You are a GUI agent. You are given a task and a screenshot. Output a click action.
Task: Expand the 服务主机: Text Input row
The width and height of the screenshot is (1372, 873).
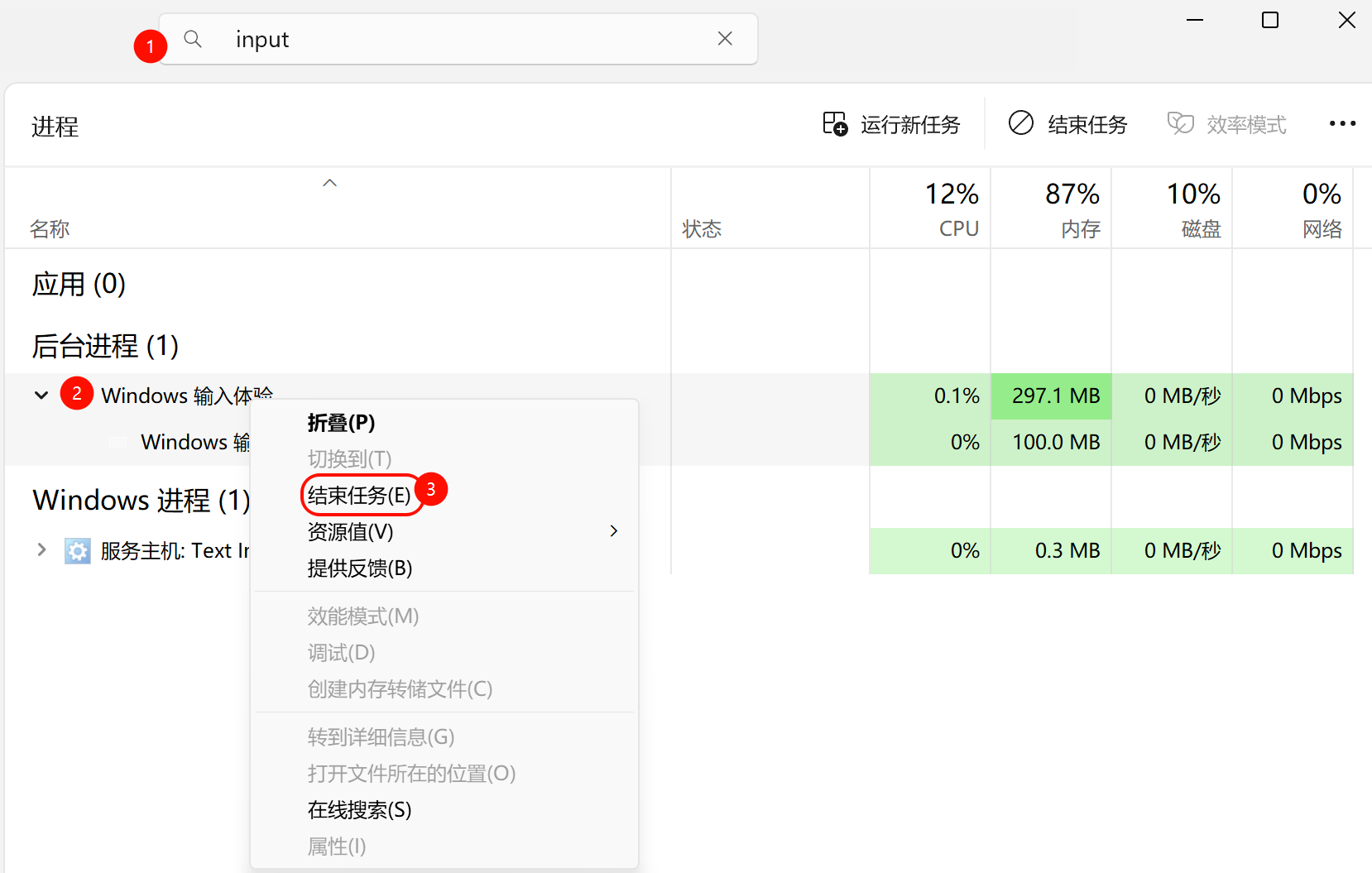point(41,549)
